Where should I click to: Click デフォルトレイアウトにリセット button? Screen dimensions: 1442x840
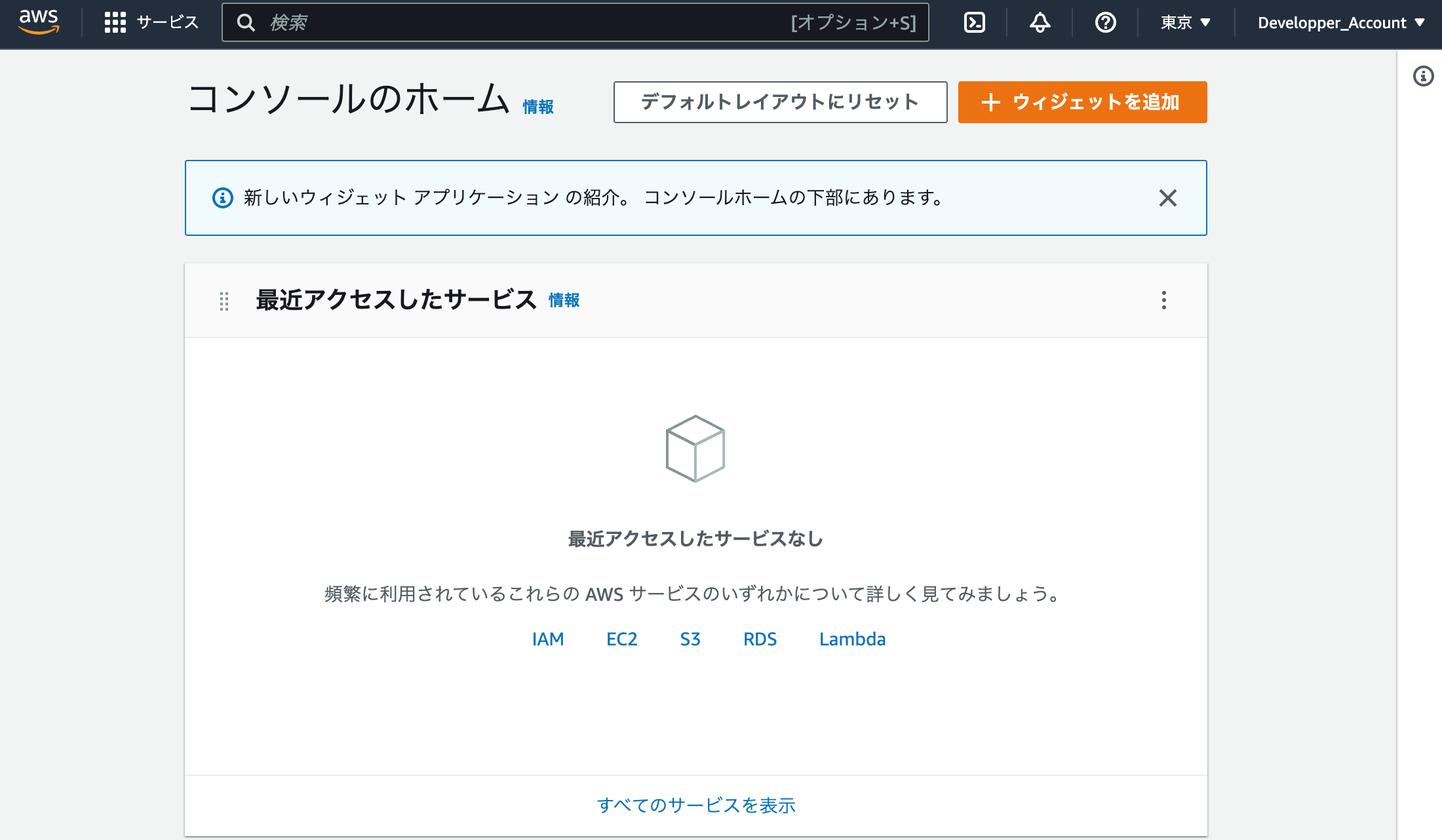(780, 102)
